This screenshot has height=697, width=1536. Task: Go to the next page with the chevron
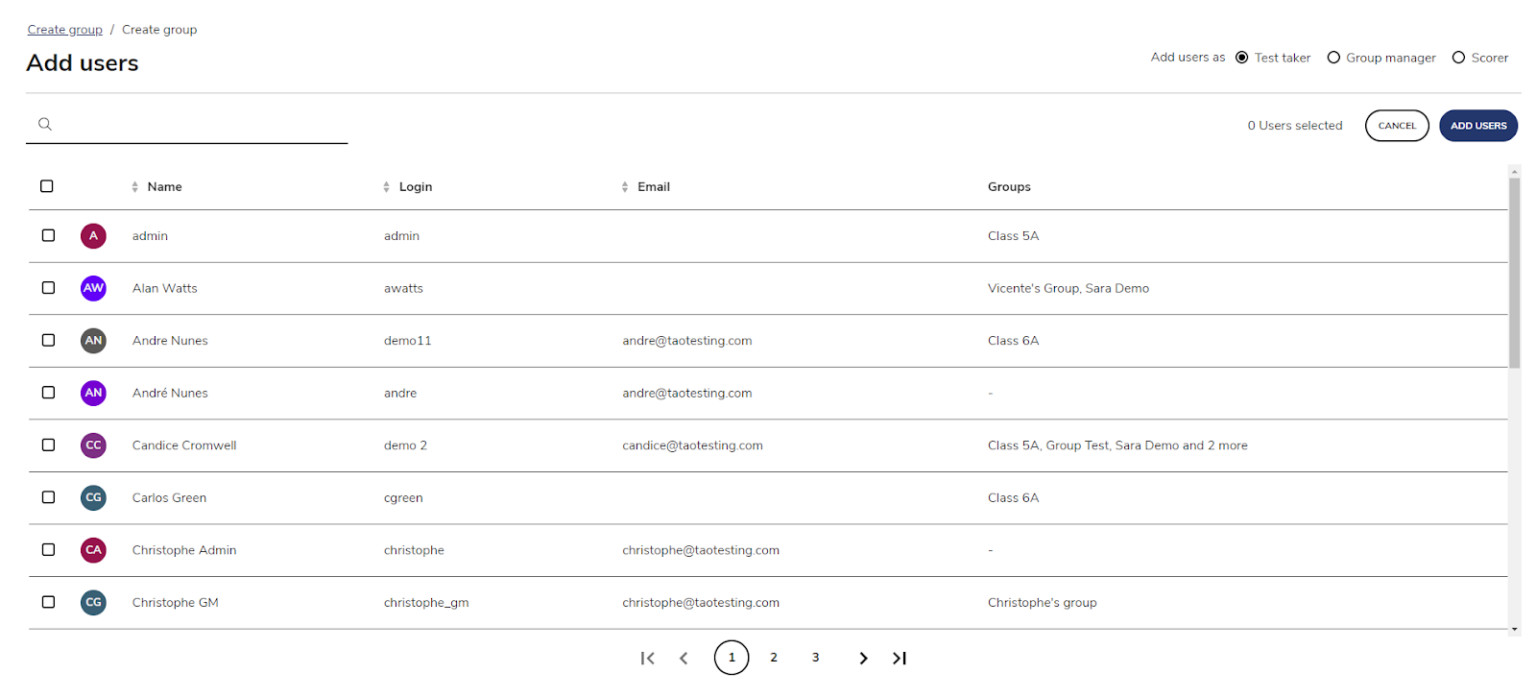862,657
